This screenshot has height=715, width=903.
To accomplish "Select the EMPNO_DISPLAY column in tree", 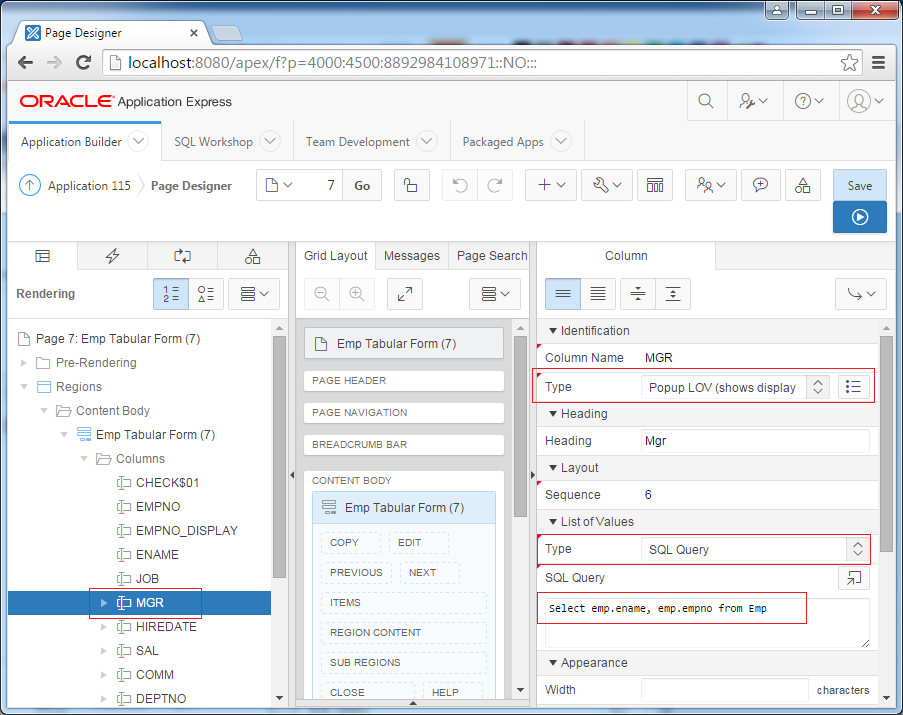I will pos(187,531).
